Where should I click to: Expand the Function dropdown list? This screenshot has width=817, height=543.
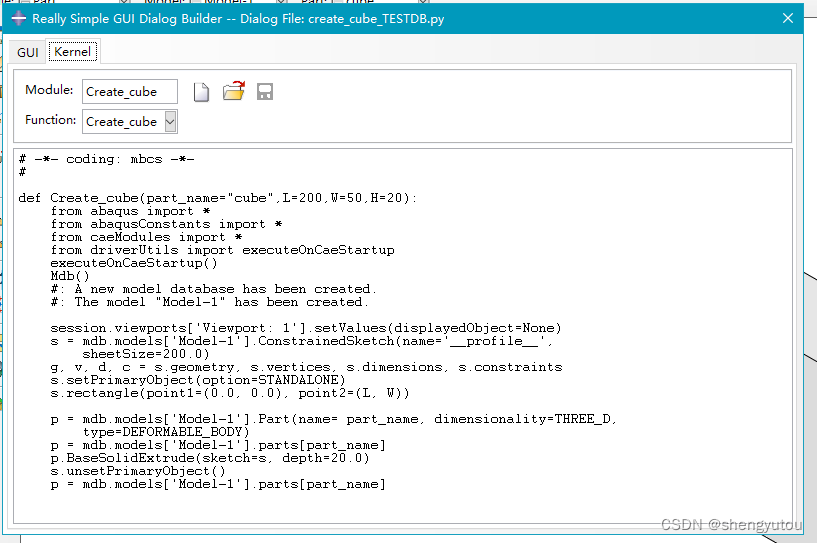point(170,122)
